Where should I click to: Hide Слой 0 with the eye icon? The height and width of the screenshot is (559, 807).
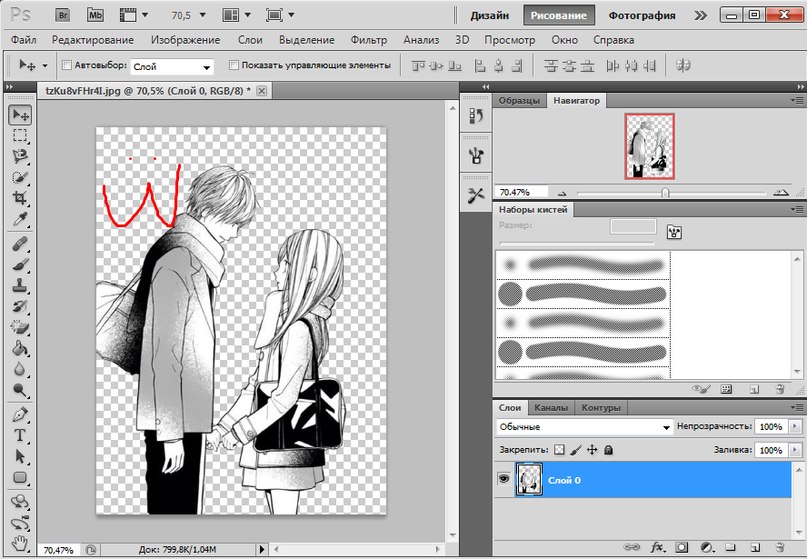click(503, 479)
